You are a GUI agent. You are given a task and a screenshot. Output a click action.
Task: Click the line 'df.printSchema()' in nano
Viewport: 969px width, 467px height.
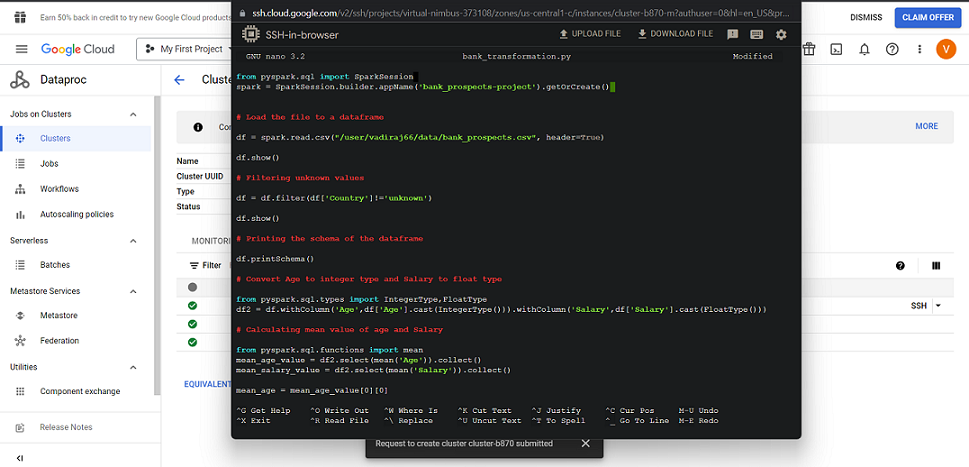pos(275,259)
